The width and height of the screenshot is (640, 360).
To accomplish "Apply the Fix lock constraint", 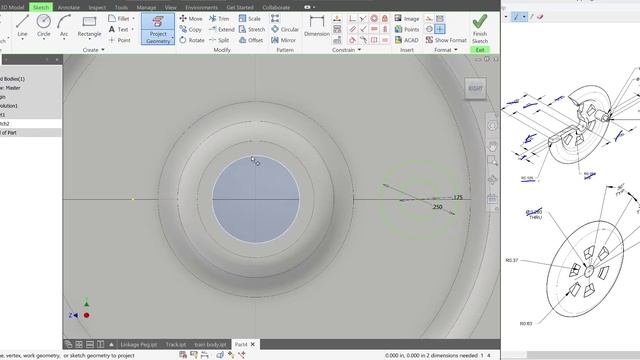I will click(x=384, y=18).
